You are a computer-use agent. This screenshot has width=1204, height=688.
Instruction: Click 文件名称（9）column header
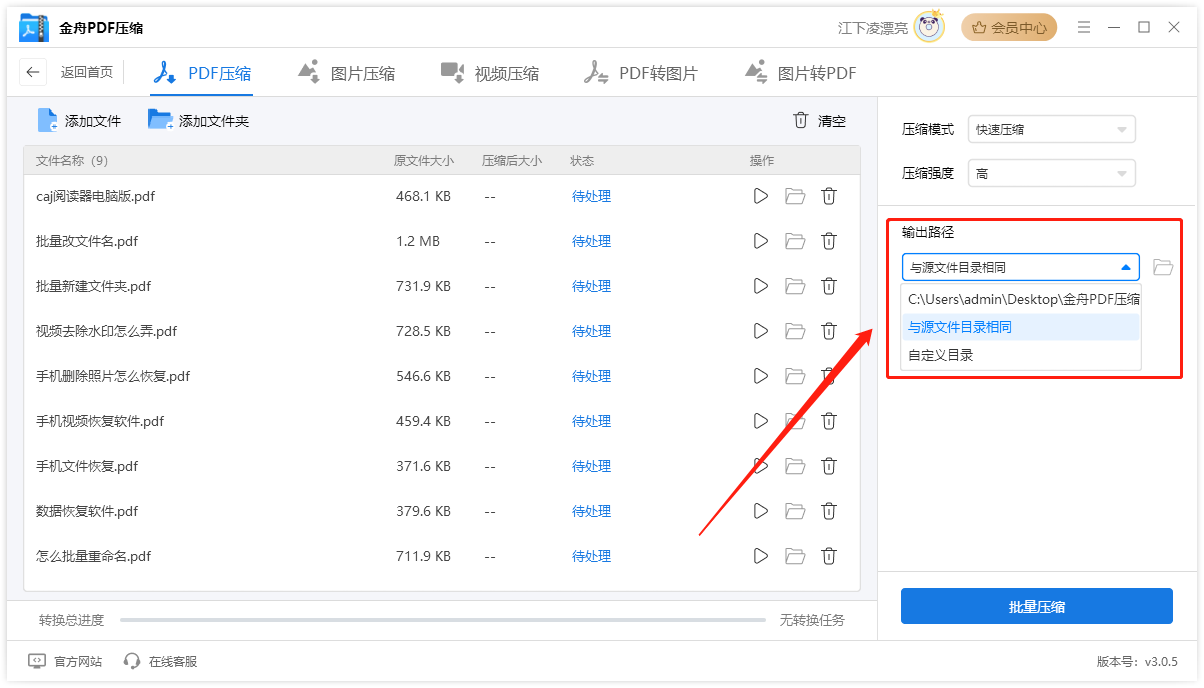pos(72,160)
